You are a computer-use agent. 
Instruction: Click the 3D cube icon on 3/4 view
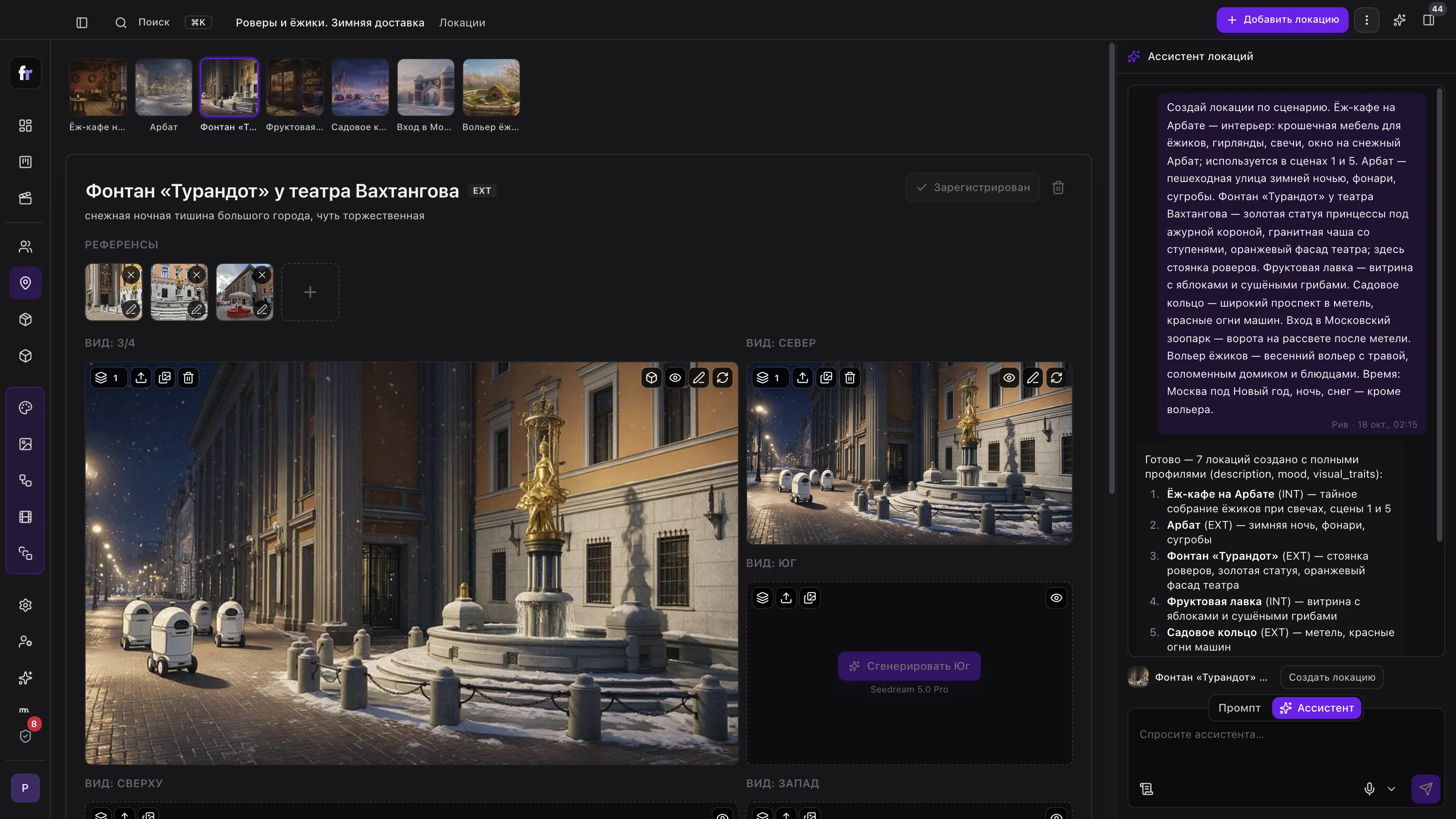652,378
